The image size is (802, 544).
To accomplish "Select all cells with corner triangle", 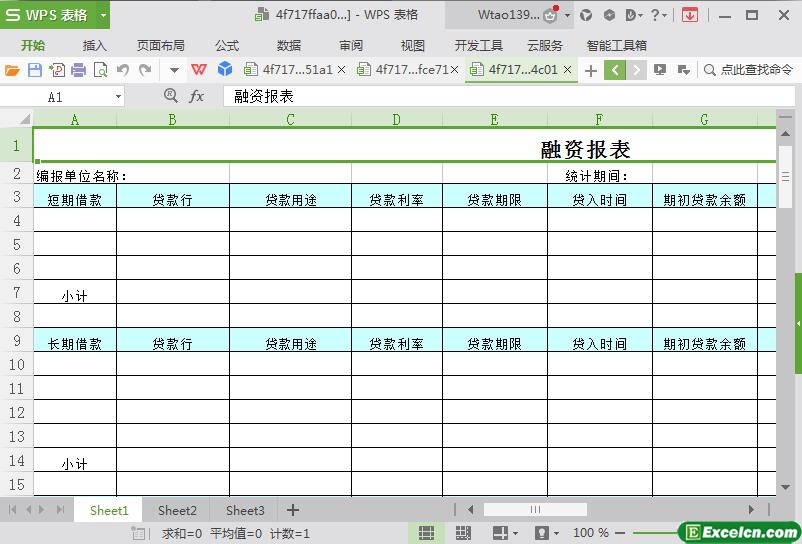I will [24, 119].
